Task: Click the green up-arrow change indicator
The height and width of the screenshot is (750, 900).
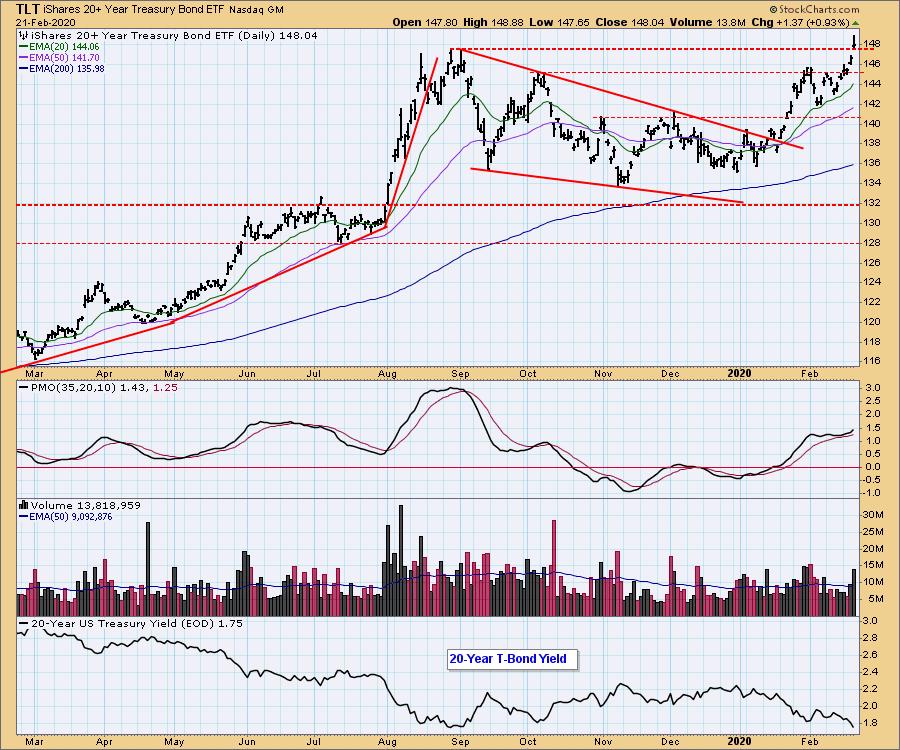Action: point(855,23)
